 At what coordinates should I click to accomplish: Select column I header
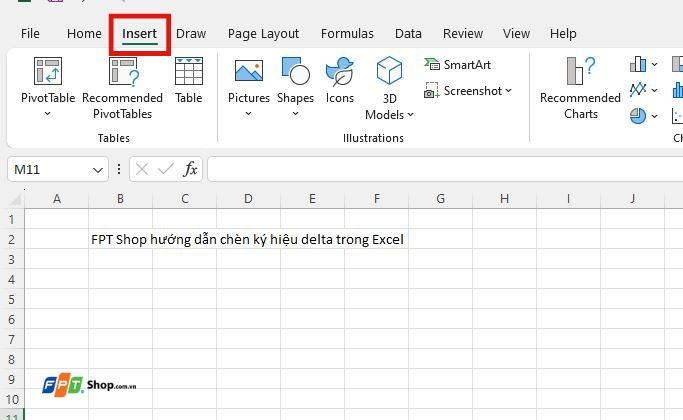click(x=568, y=199)
